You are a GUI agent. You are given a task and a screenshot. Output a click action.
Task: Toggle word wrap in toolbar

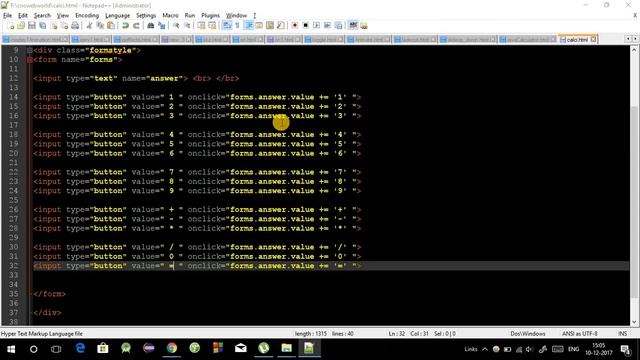pyautogui.click(x=227, y=26)
